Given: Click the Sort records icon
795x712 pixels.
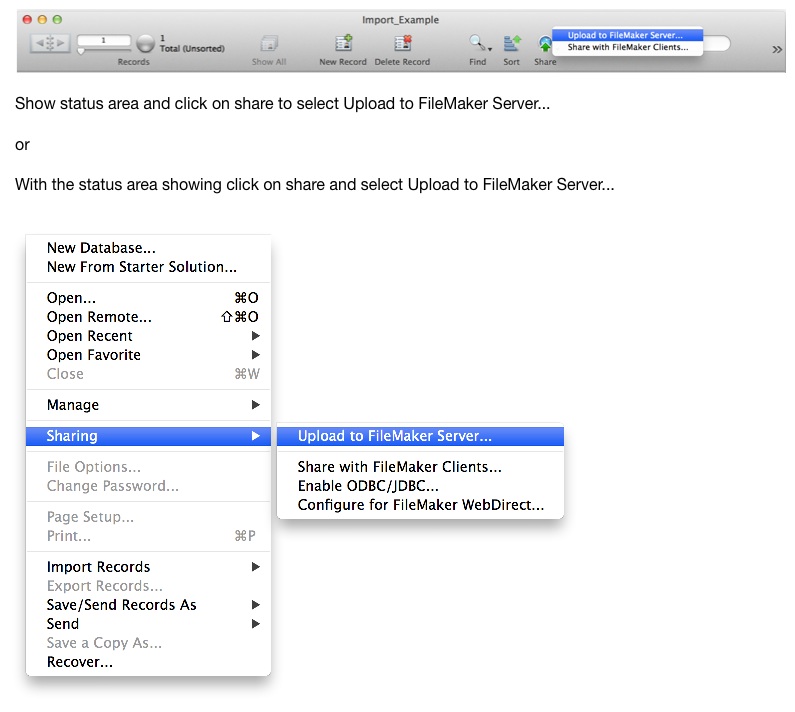Looking at the screenshot, I should [511, 44].
